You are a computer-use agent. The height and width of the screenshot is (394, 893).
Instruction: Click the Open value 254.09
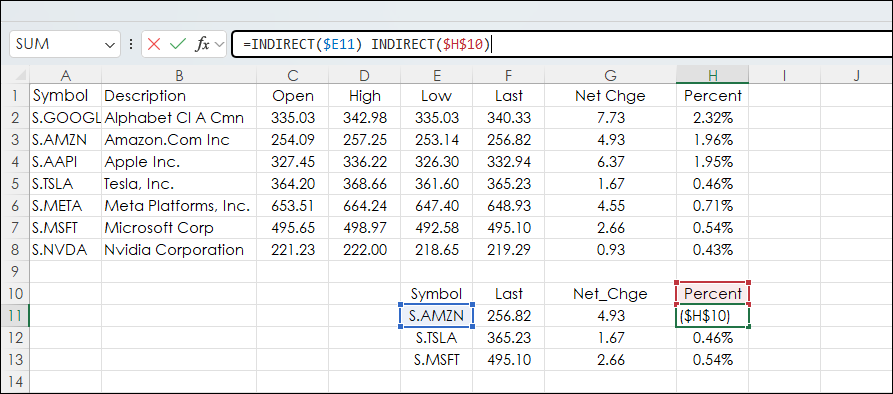tap(293, 139)
